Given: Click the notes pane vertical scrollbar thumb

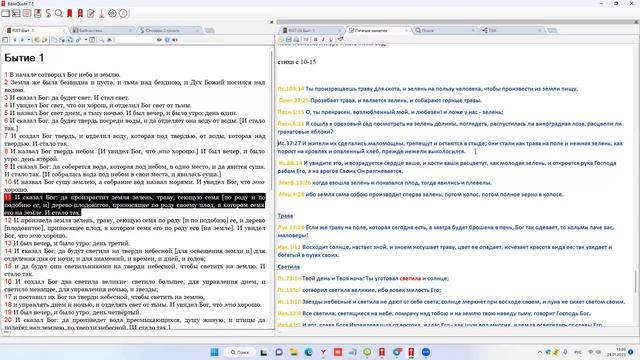Looking at the screenshot, I should click(636, 281).
